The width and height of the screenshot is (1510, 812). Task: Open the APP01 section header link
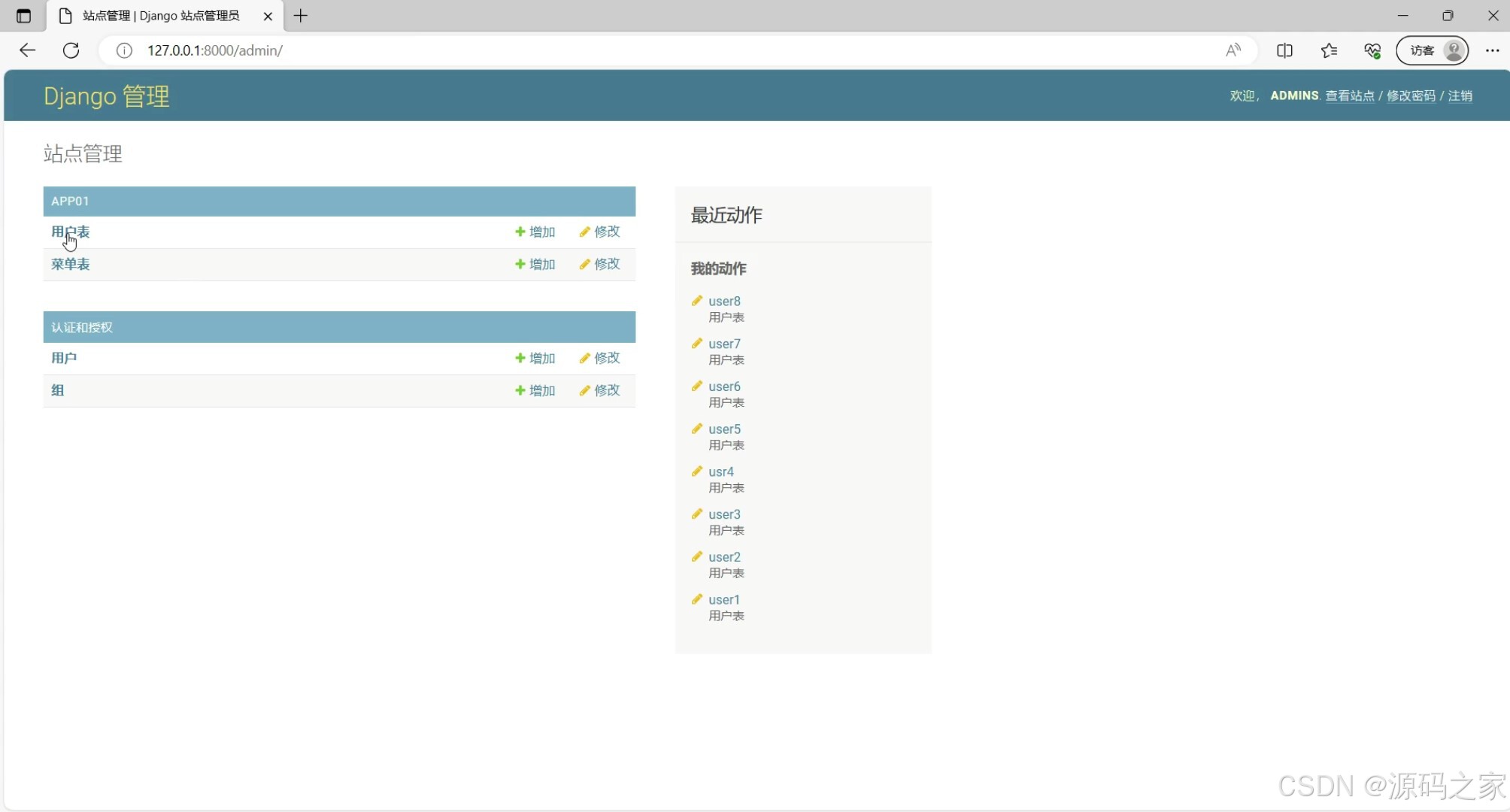coord(70,201)
